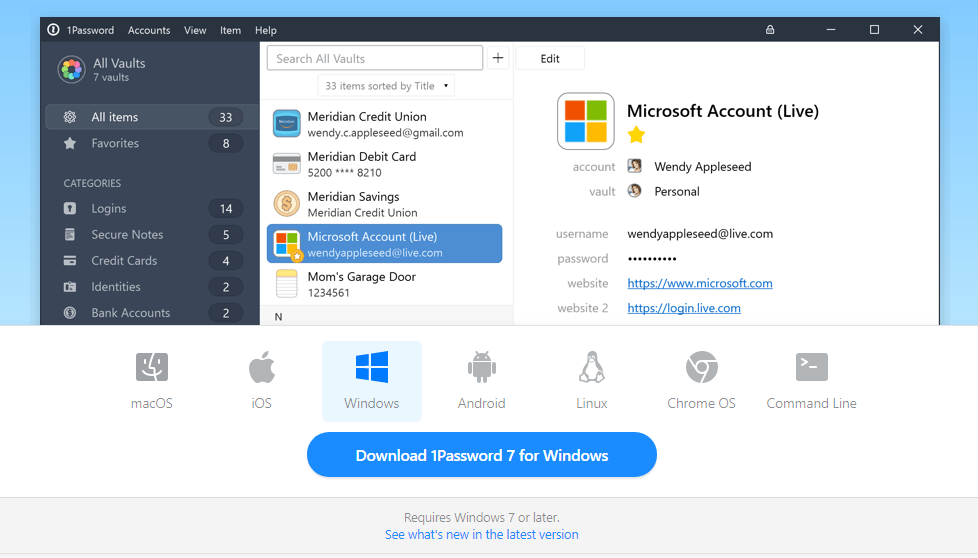Click the 33 count badge beside All items
This screenshot has height=558, width=978.
(x=225, y=117)
